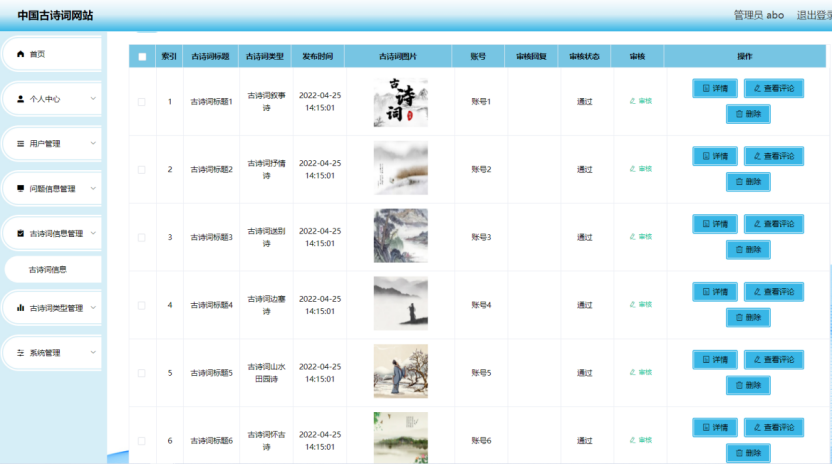Open the 古诗词 calligraphy image in row 1
Screen dimensions: 832x464
tap(401, 101)
